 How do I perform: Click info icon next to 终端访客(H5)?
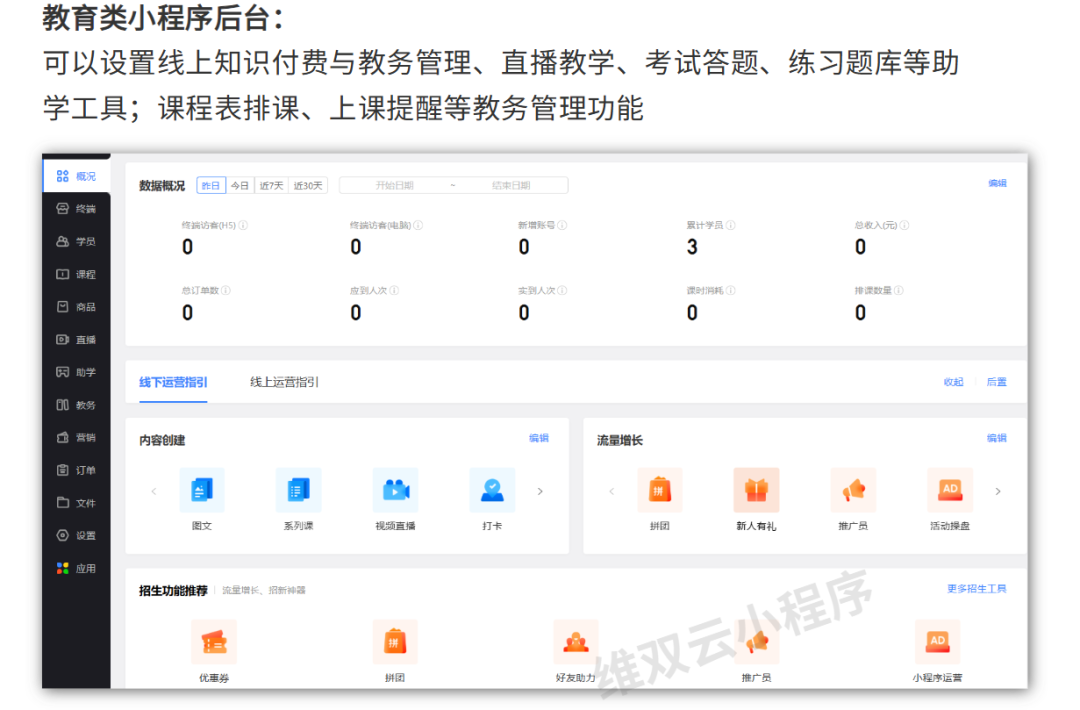coord(243,225)
